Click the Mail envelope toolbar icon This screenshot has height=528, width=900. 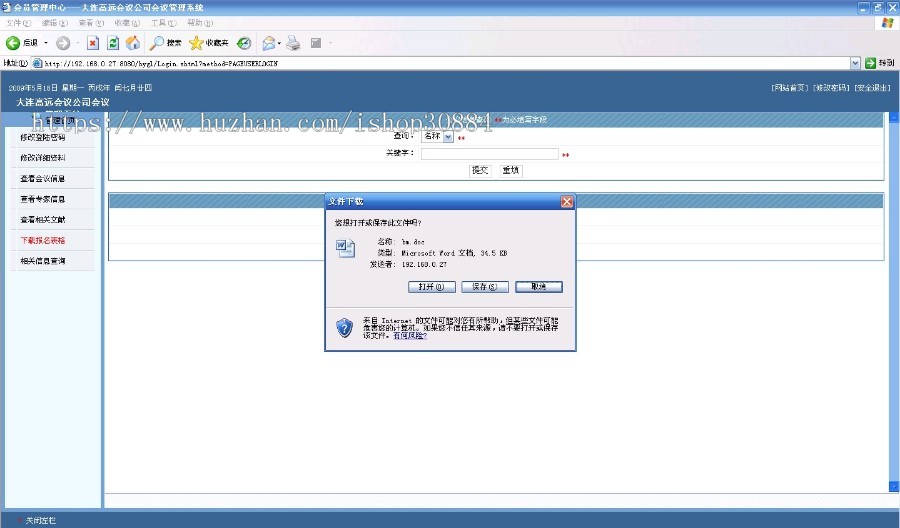268,43
